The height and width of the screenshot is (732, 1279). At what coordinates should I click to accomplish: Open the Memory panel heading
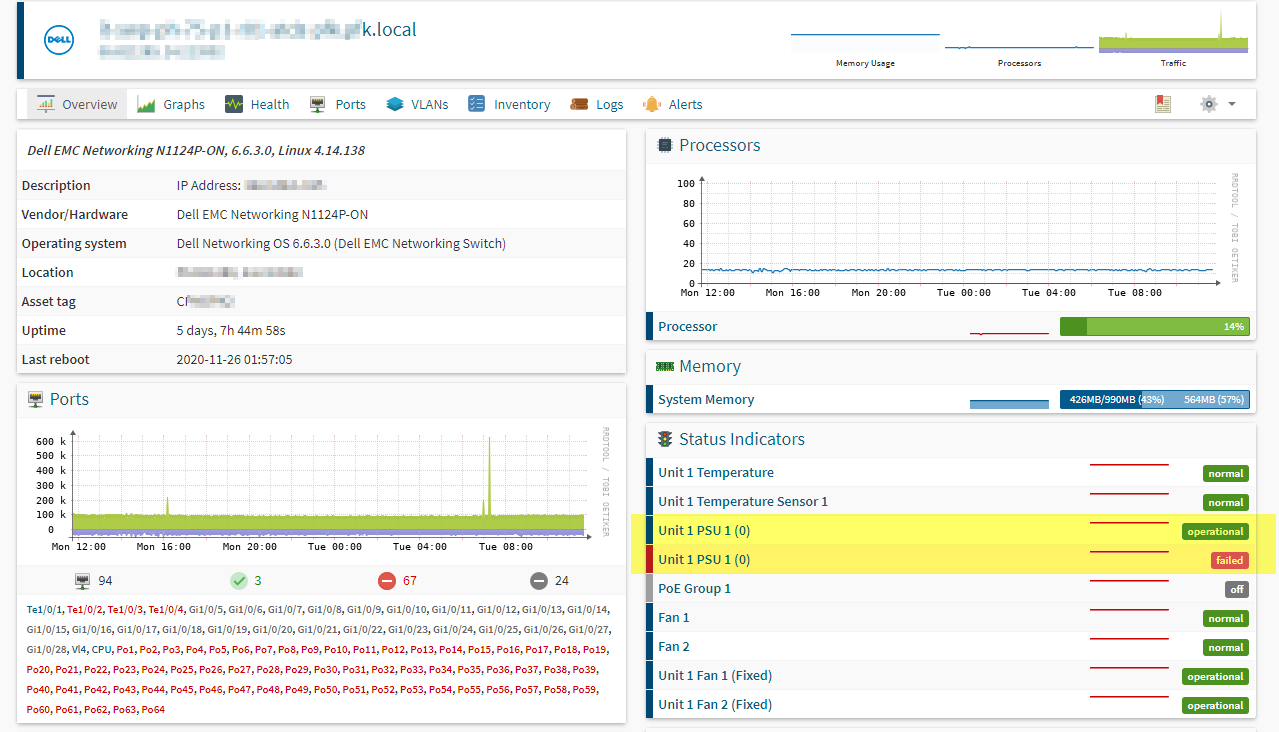click(x=710, y=366)
